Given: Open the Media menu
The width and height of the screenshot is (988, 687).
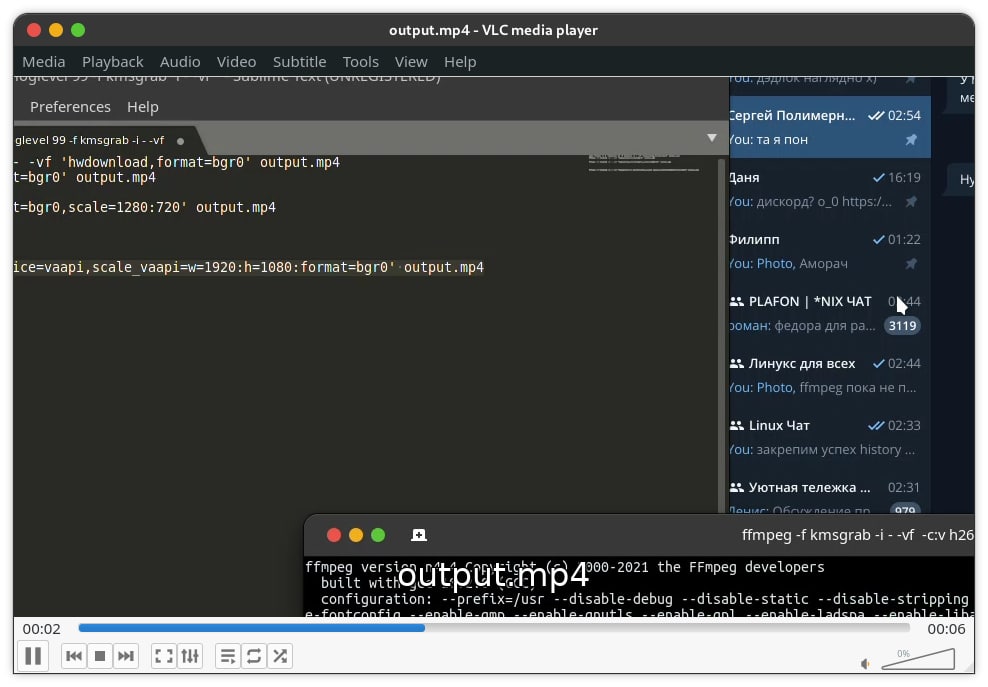Looking at the screenshot, I should tap(43, 61).
